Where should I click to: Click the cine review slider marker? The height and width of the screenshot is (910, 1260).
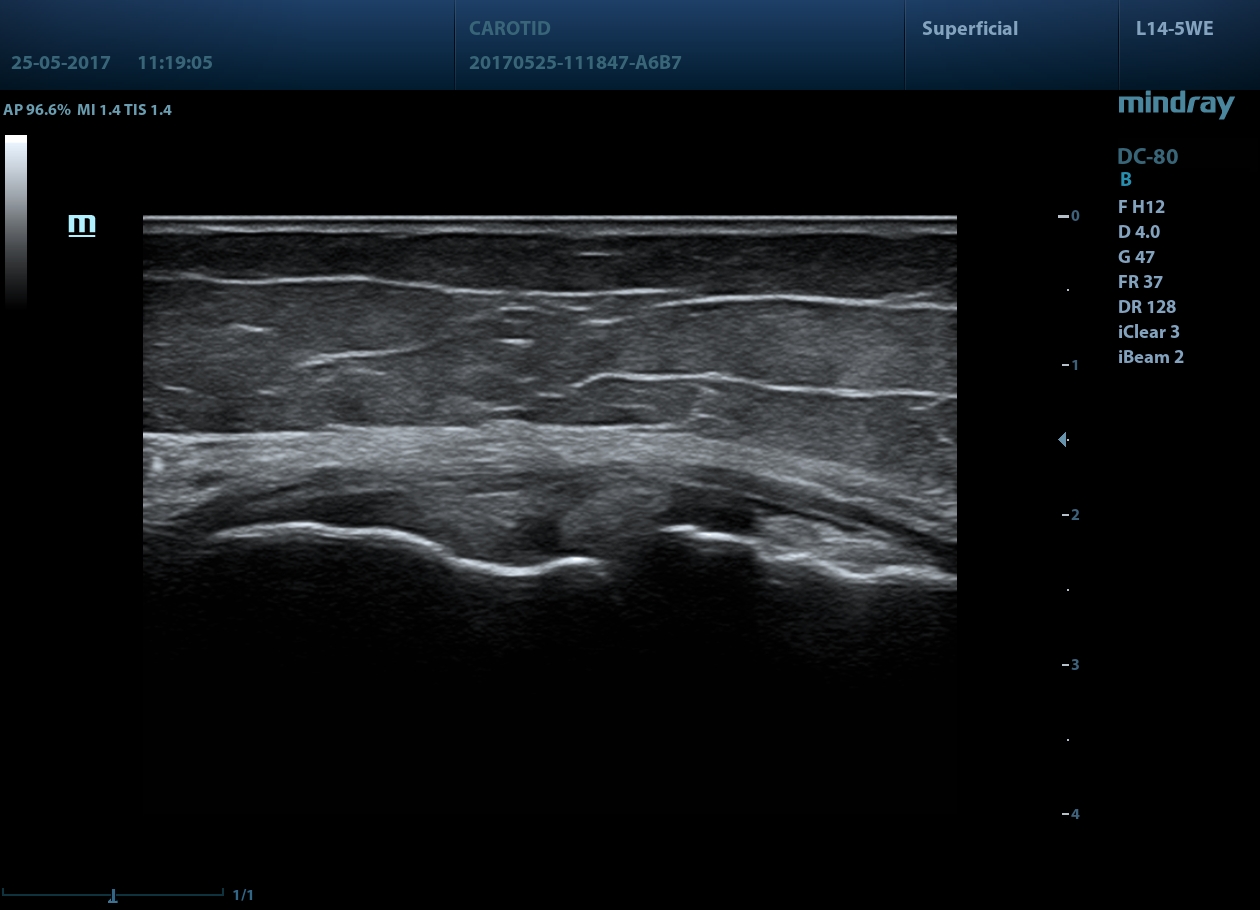[x=113, y=895]
